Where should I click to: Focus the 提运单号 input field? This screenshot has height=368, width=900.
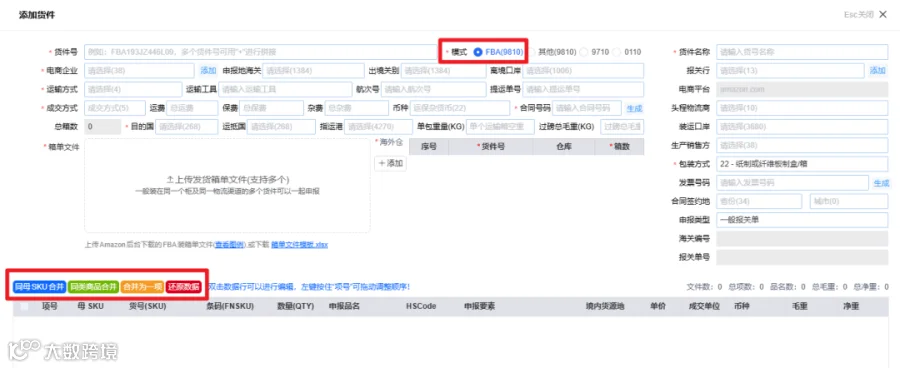[x=583, y=90]
